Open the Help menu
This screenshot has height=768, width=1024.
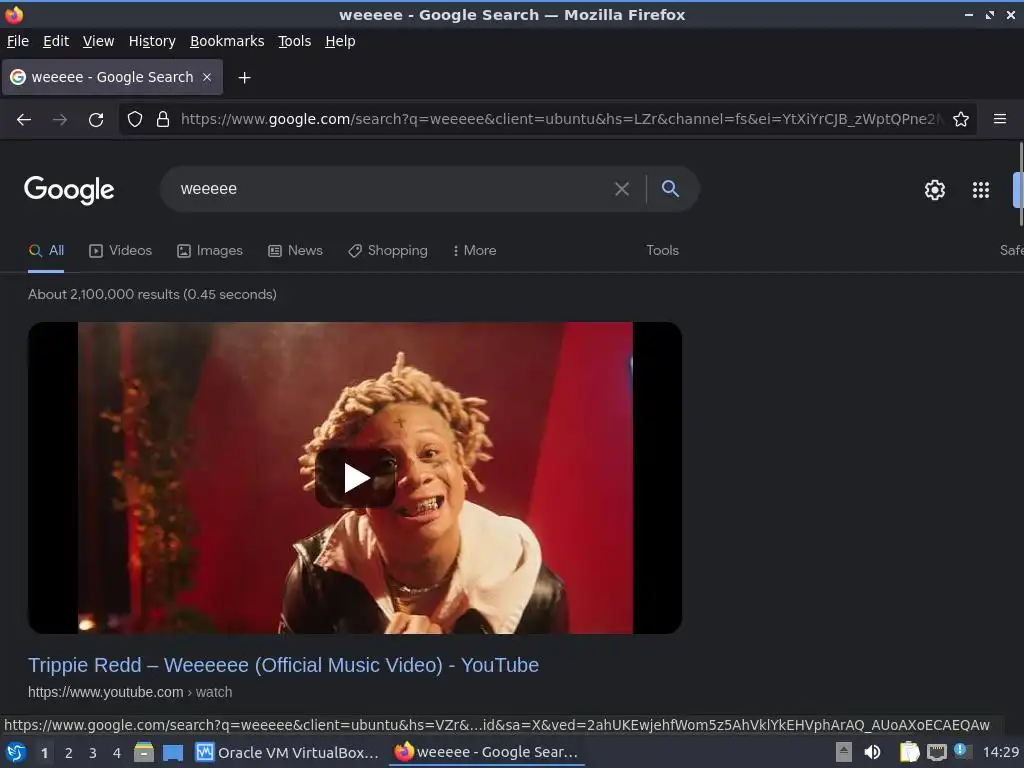coord(340,41)
